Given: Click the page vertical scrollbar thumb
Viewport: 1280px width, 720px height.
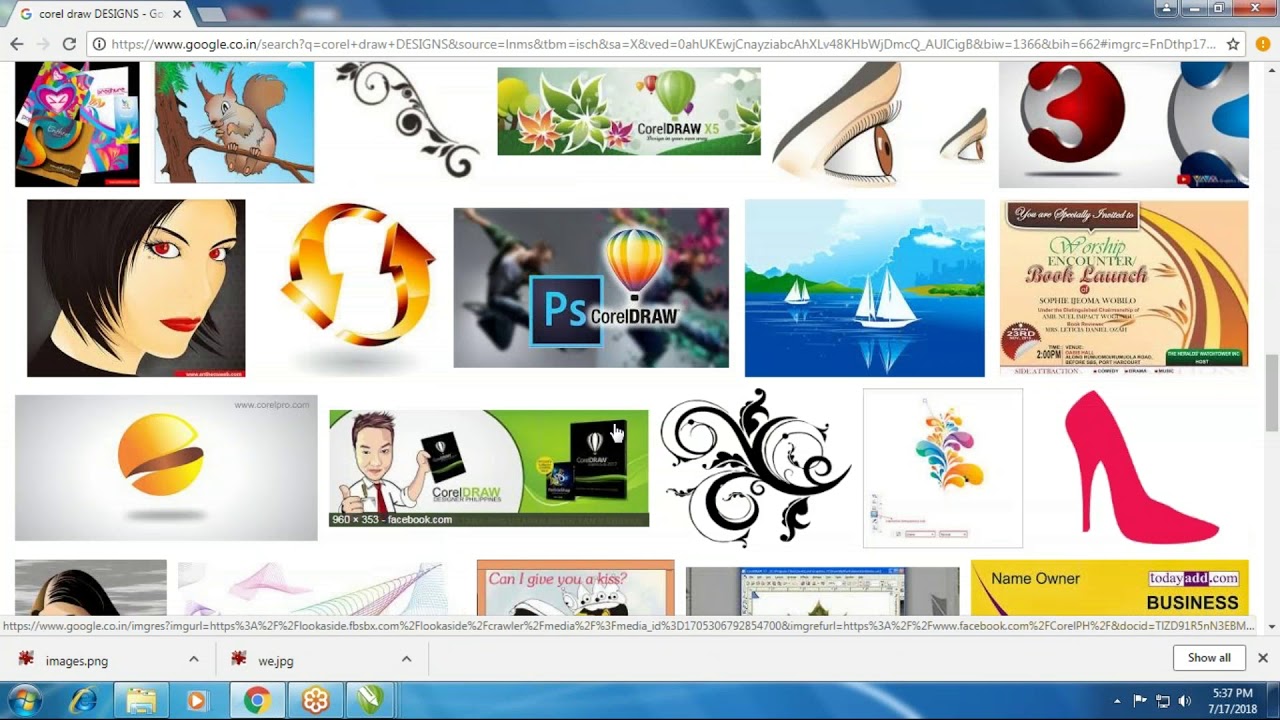Looking at the screenshot, I should [1272, 393].
